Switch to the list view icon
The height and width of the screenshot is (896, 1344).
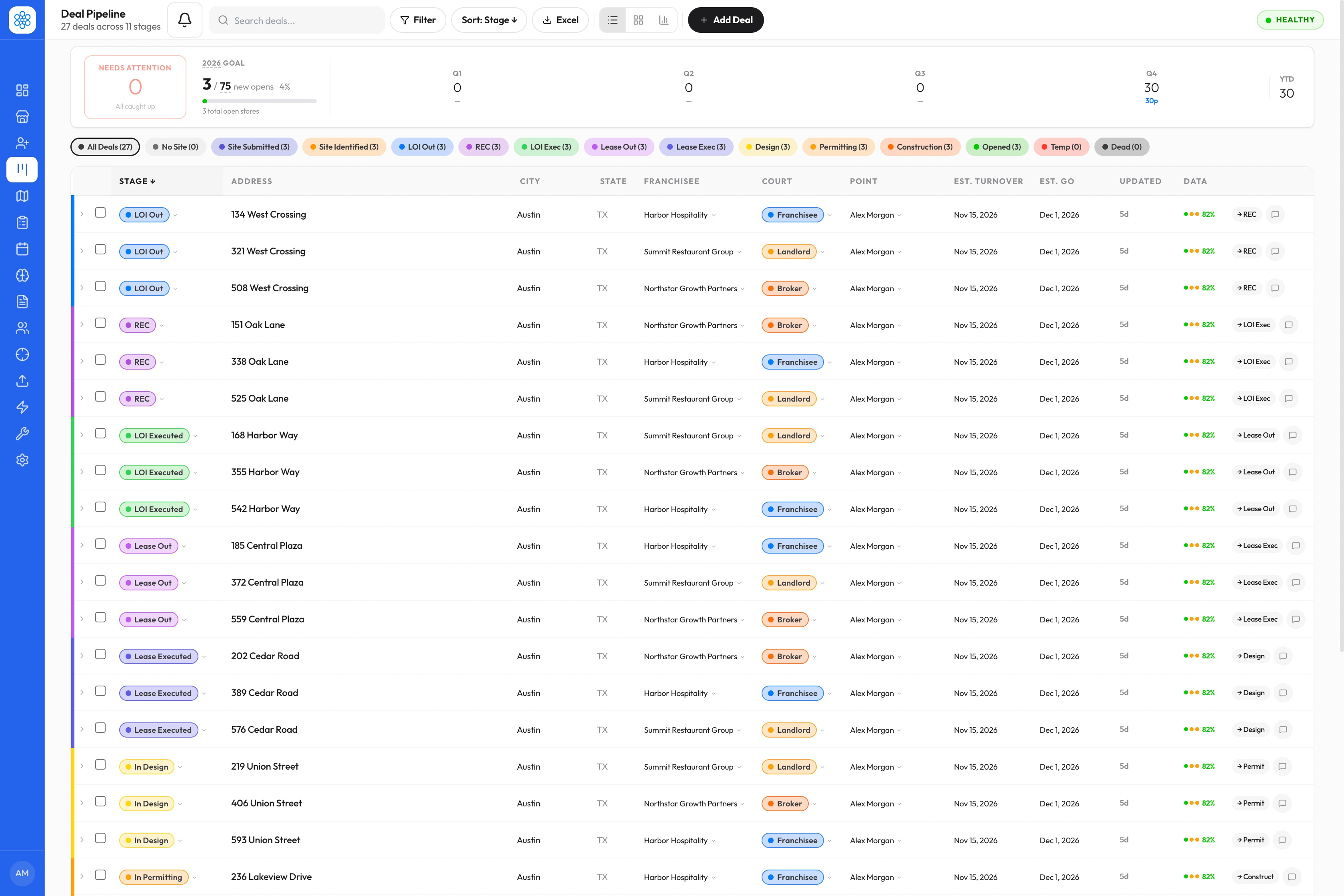pyautogui.click(x=612, y=20)
